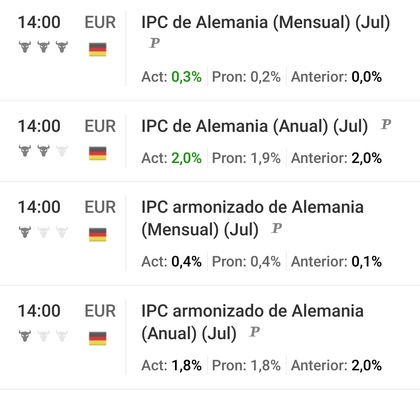The image size is (420, 396).
Task: Open IPC armonizado de Alemania (Mensual) event
Action: point(252,218)
